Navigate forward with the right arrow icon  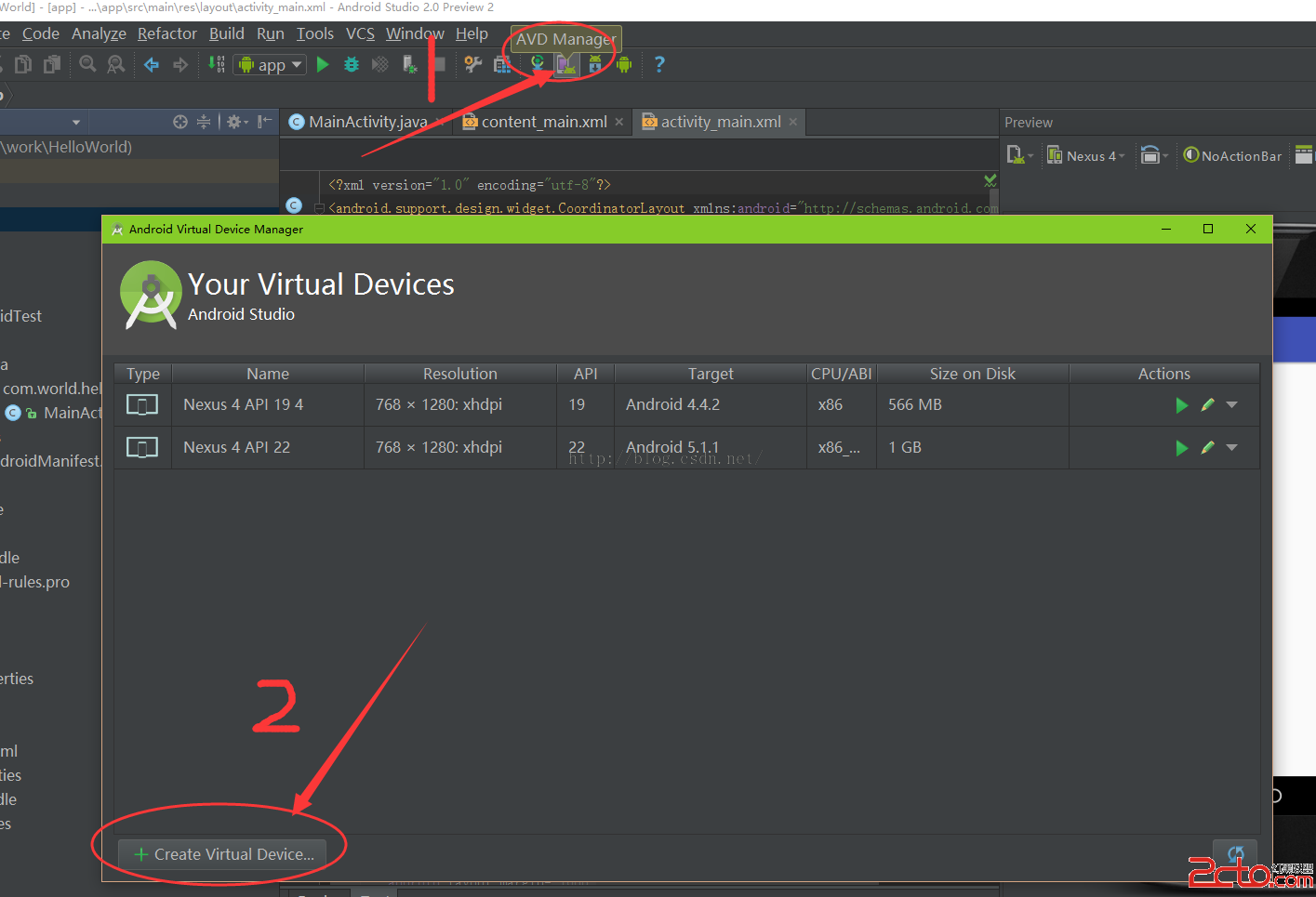pos(180,64)
